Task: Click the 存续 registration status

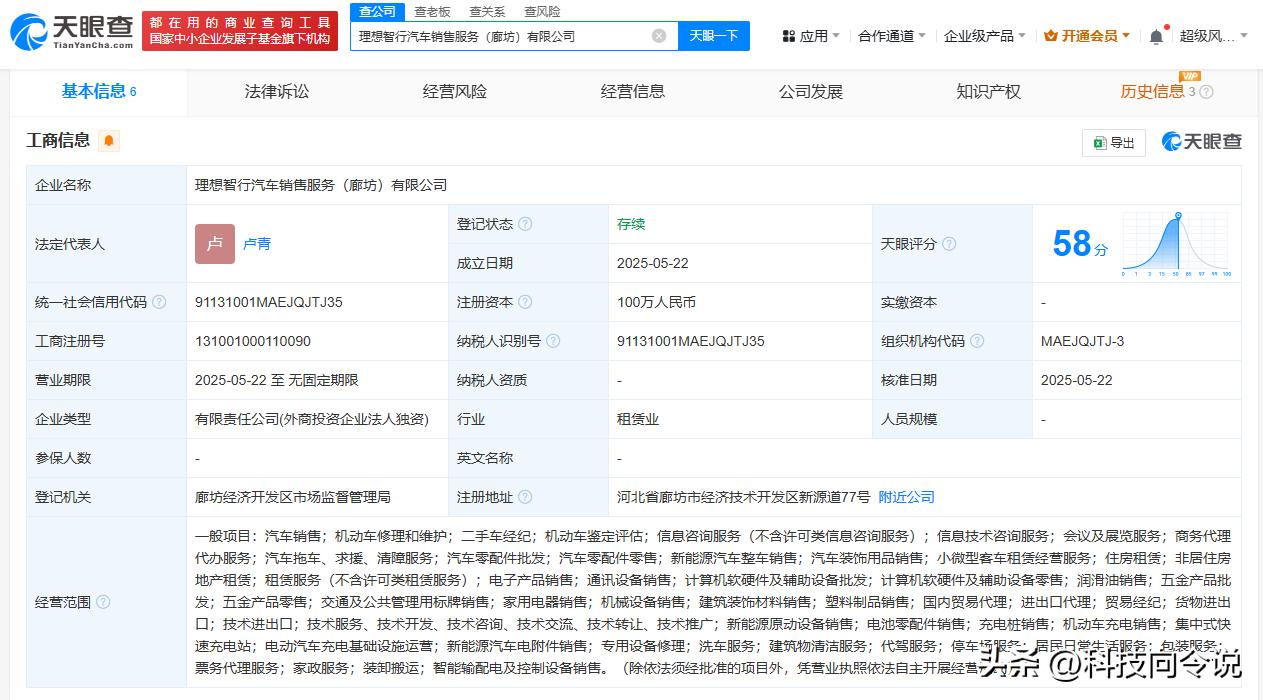Action: tap(631, 224)
